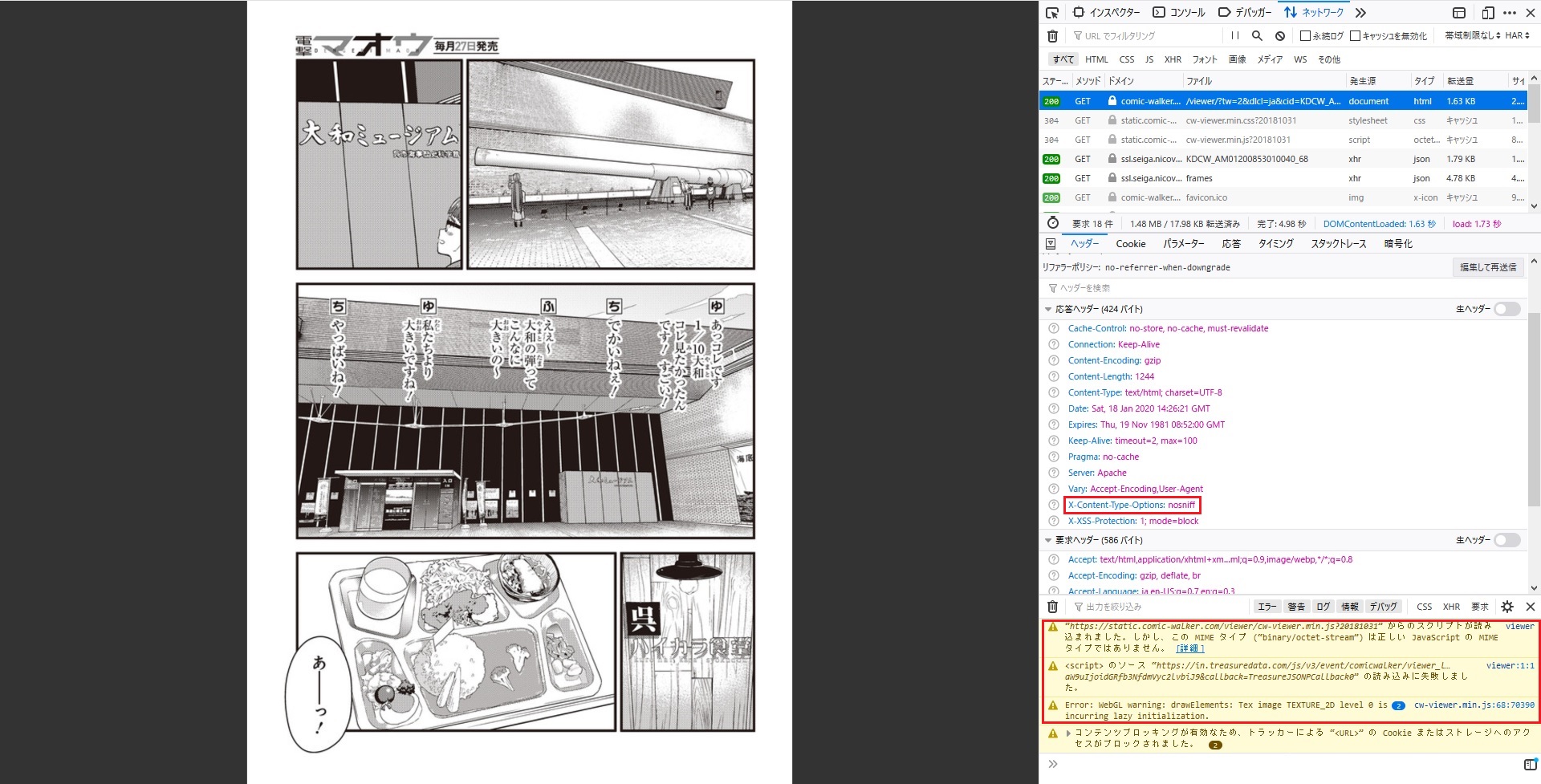
Task: Open network search magnifier
Action: click(x=1257, y=35)
